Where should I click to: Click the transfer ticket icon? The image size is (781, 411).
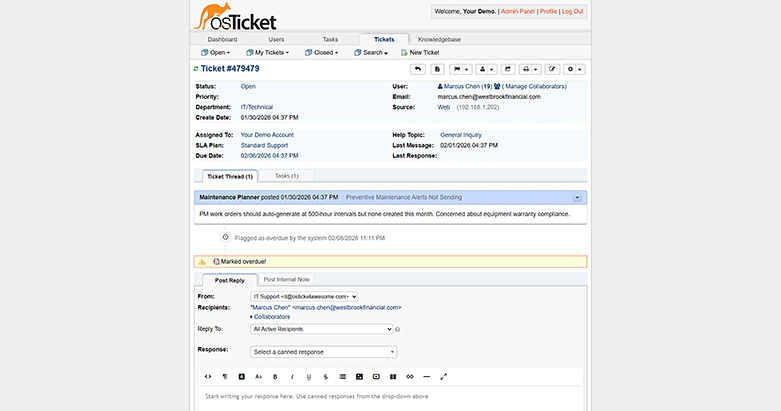click(x=508, y=69)
